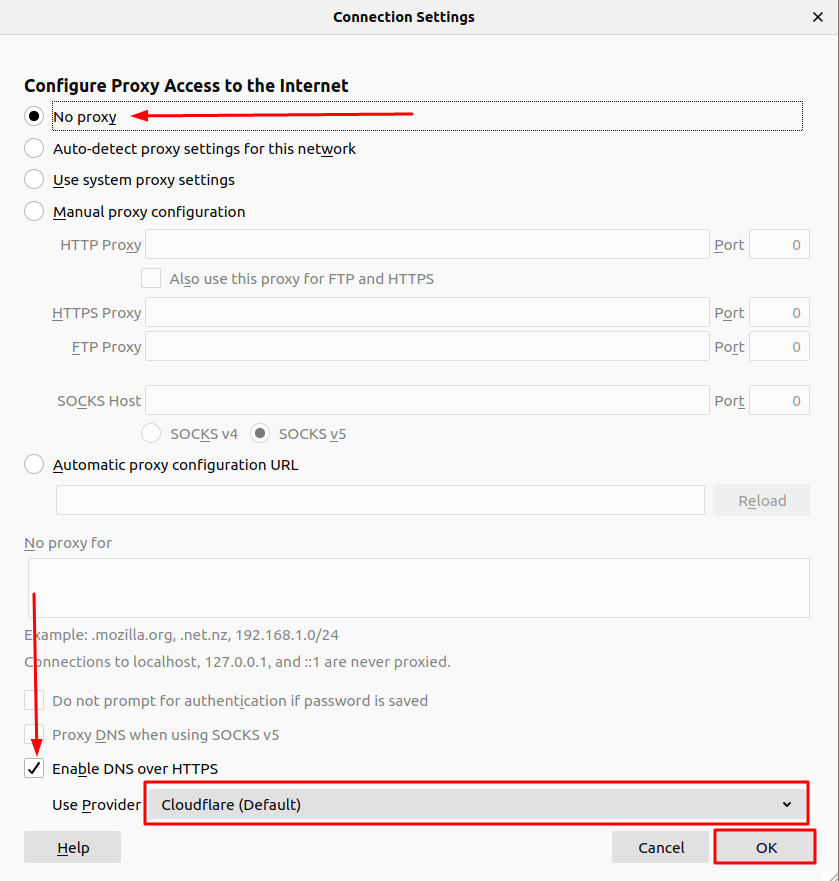The image size is (839, 881).
Task: Select the SOCKS v5 radio button
Action: (260, 434)
